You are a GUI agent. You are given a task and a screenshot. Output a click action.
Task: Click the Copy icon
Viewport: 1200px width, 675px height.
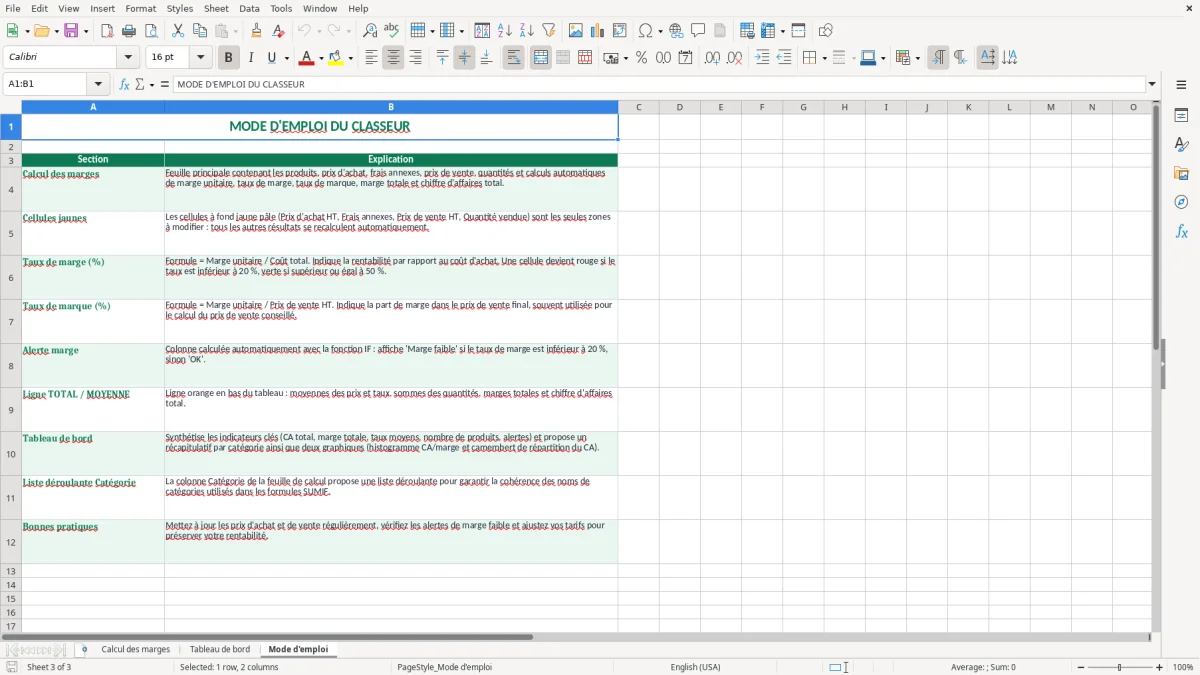[x=200, y=31]
